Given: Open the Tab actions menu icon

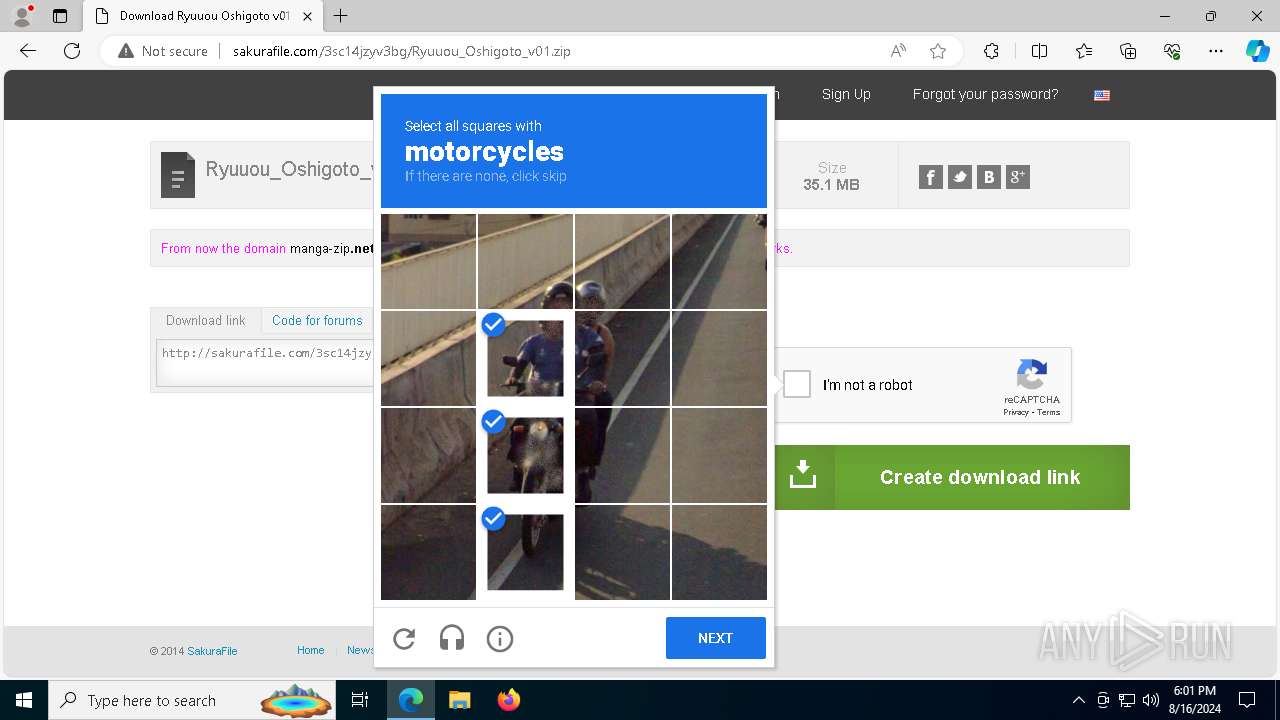Looking at the screenshot, I should tap(60, 16).
